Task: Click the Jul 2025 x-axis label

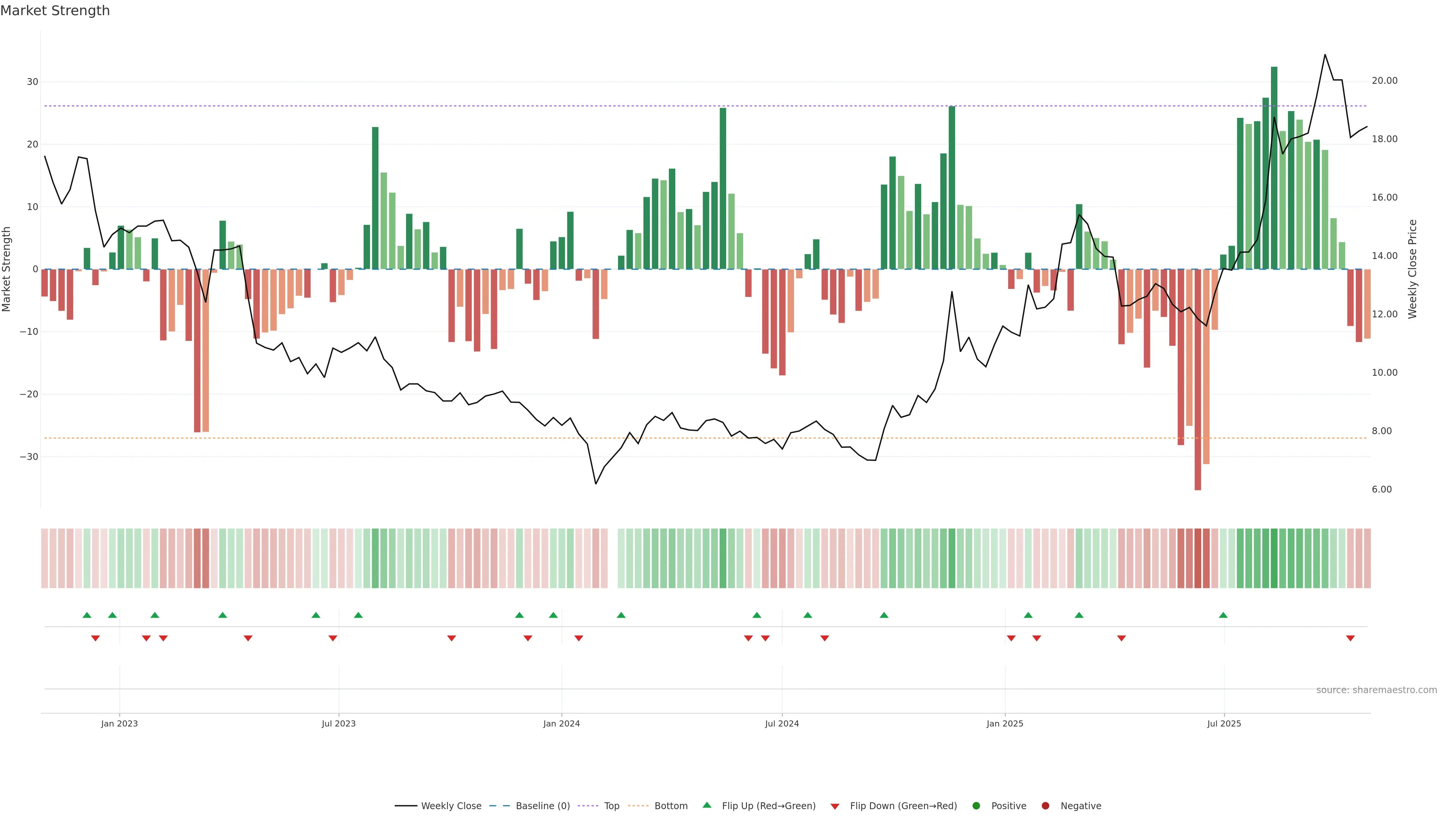Action: coord(1224,723)
